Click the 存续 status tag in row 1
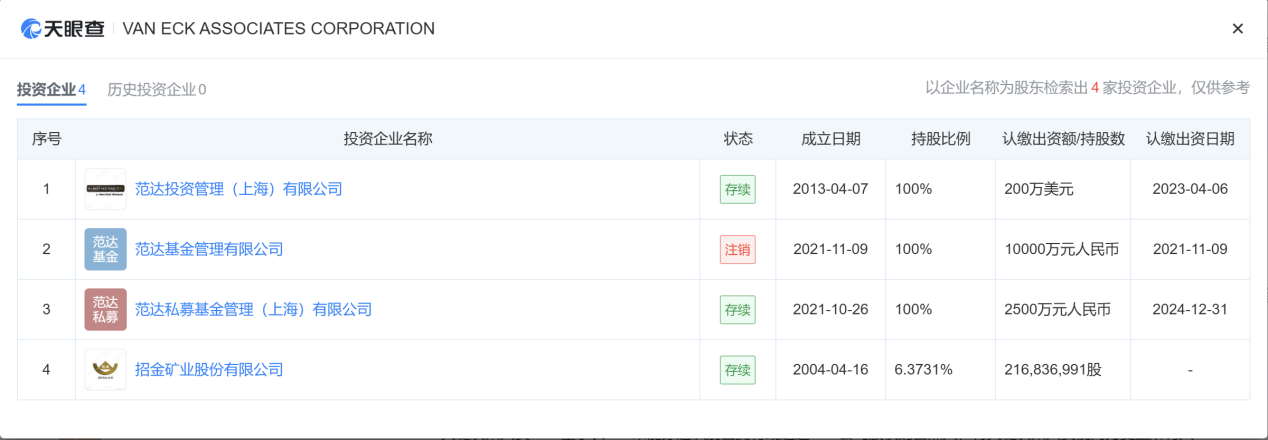The height and width of the screenshot is (440, 1268). [737, 189]
